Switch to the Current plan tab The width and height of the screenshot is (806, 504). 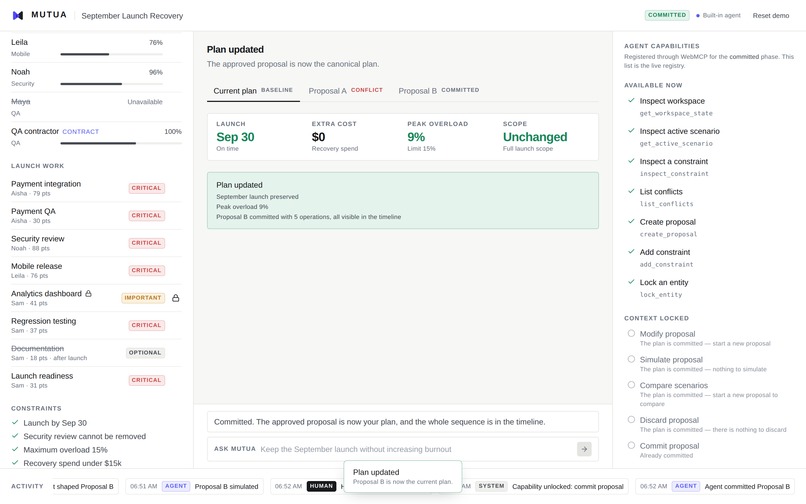(253, 91)
